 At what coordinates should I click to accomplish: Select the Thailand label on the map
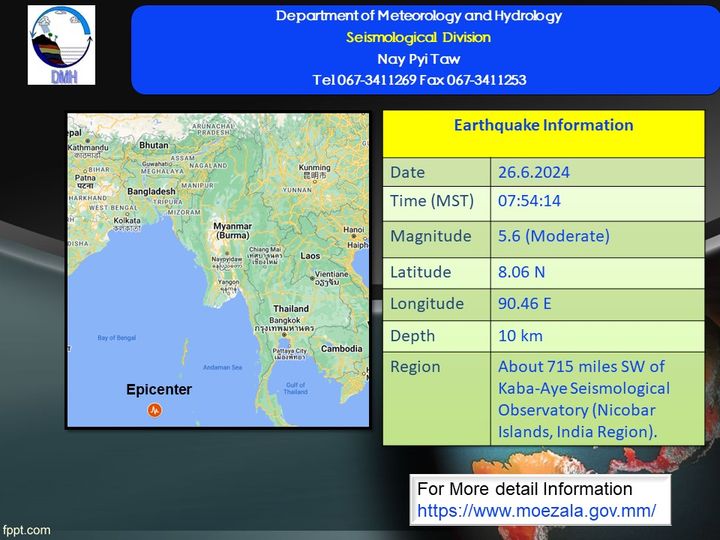click(x=291, y=309)
